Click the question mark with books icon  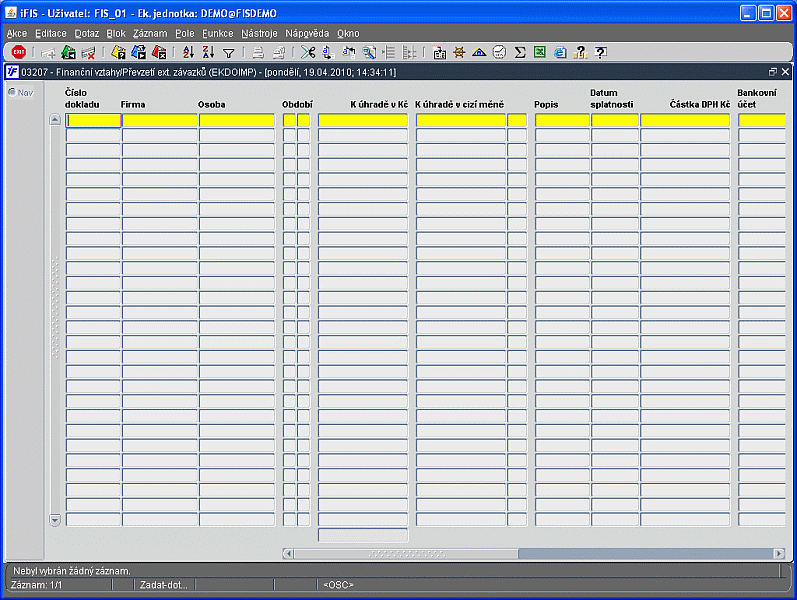[x=580, y=52]
